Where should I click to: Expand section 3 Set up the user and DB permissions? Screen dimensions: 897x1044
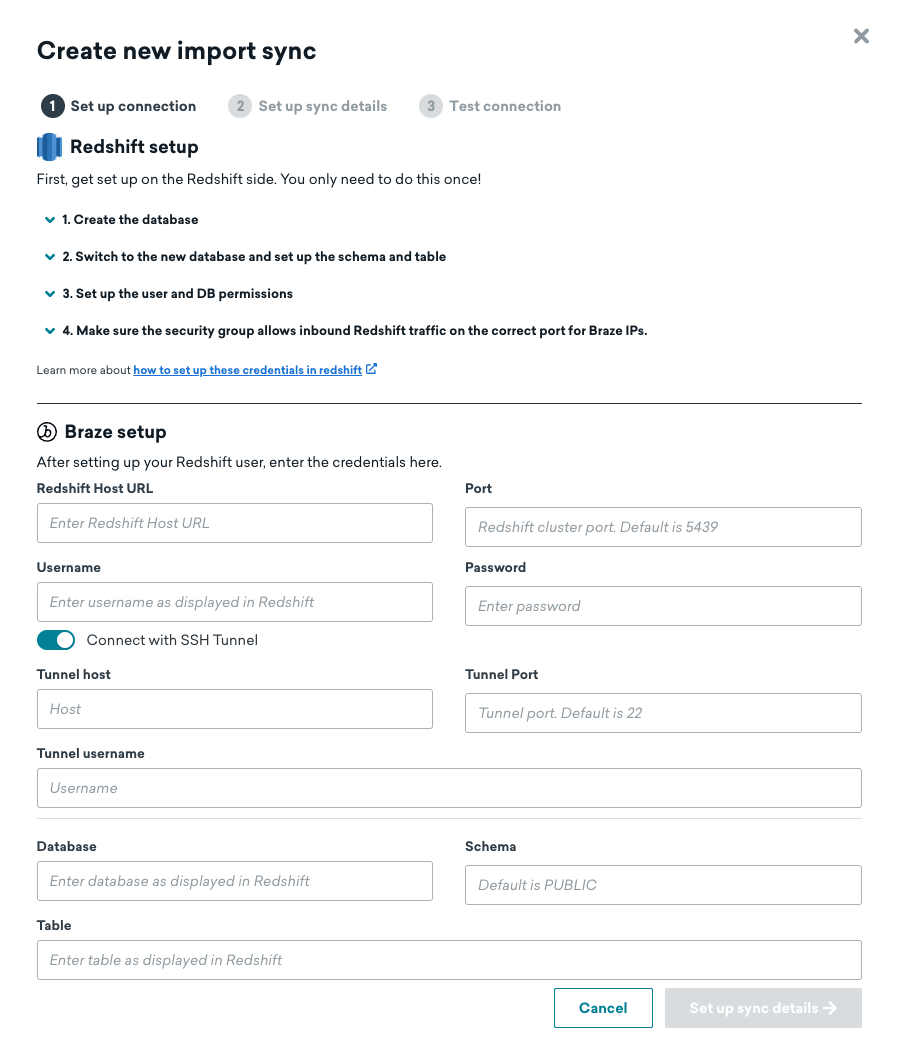pos(50,293)
